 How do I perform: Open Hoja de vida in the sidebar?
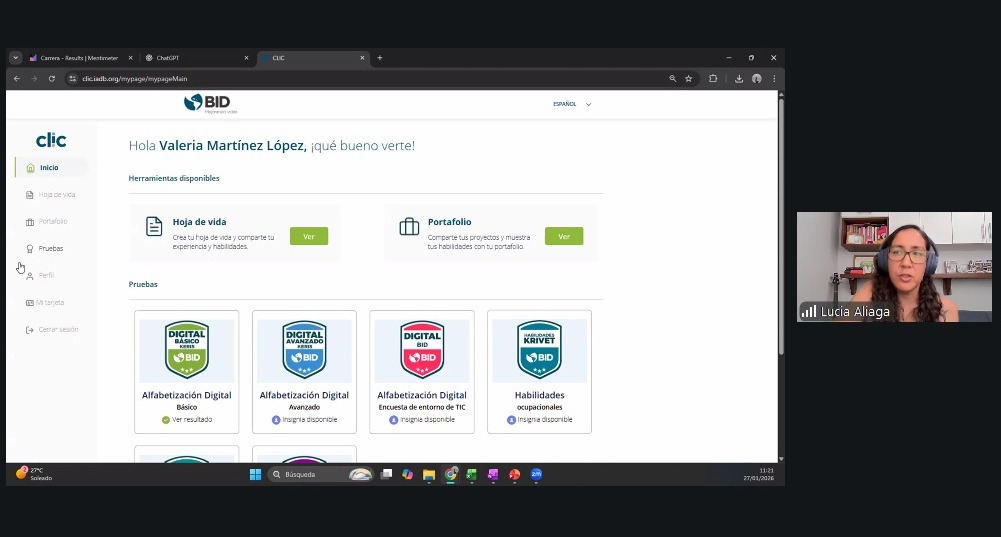coord(50,195)
